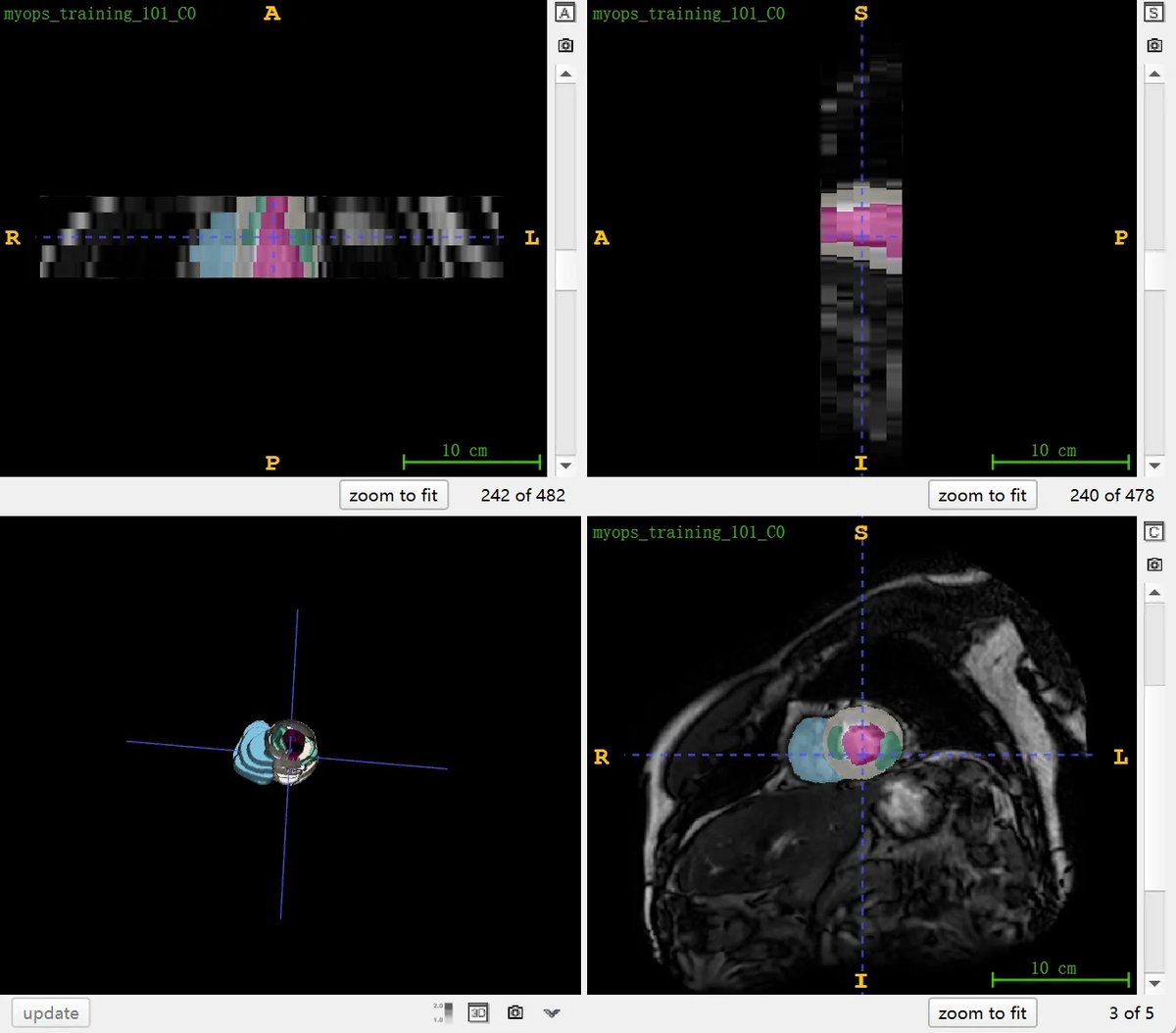This screenshot has width=1176, height=1033.
Task: Click zoom to fit under sagittal view
Action: click(x=983, y=495)
